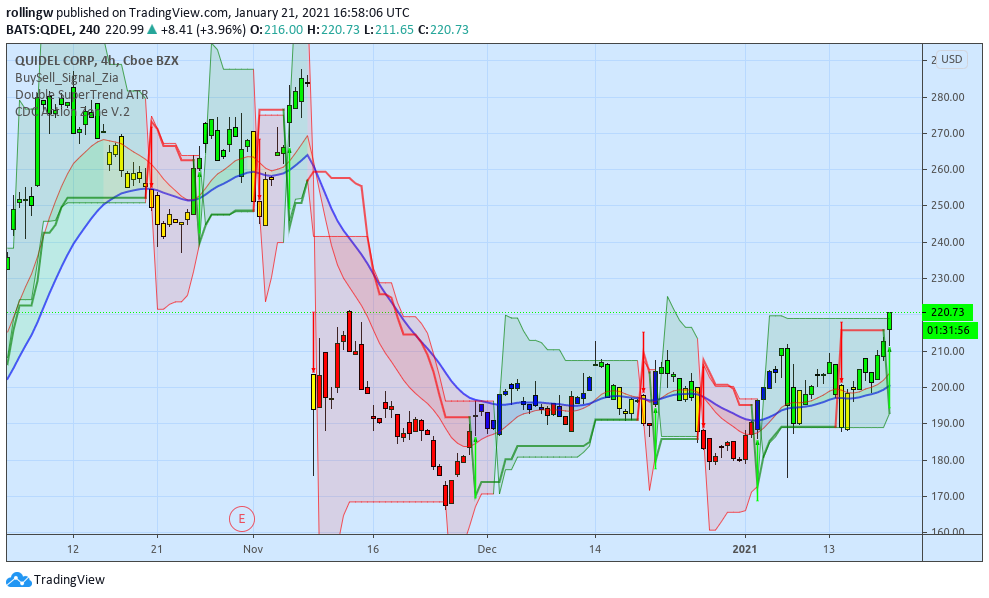Click the 01:31:56 bar countdown label

tap(948, 330)
